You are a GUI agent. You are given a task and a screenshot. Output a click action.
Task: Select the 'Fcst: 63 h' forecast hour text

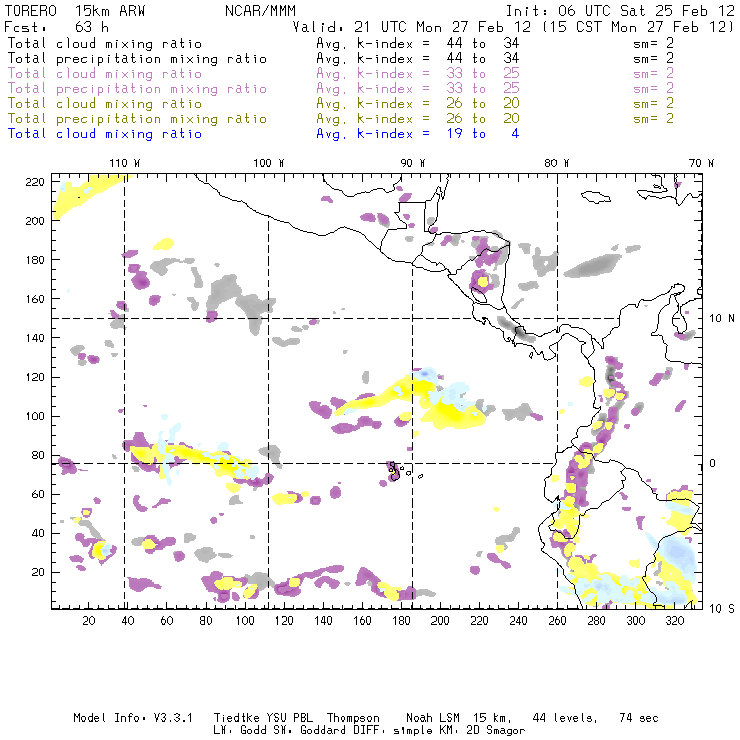(x=56, y=27)
